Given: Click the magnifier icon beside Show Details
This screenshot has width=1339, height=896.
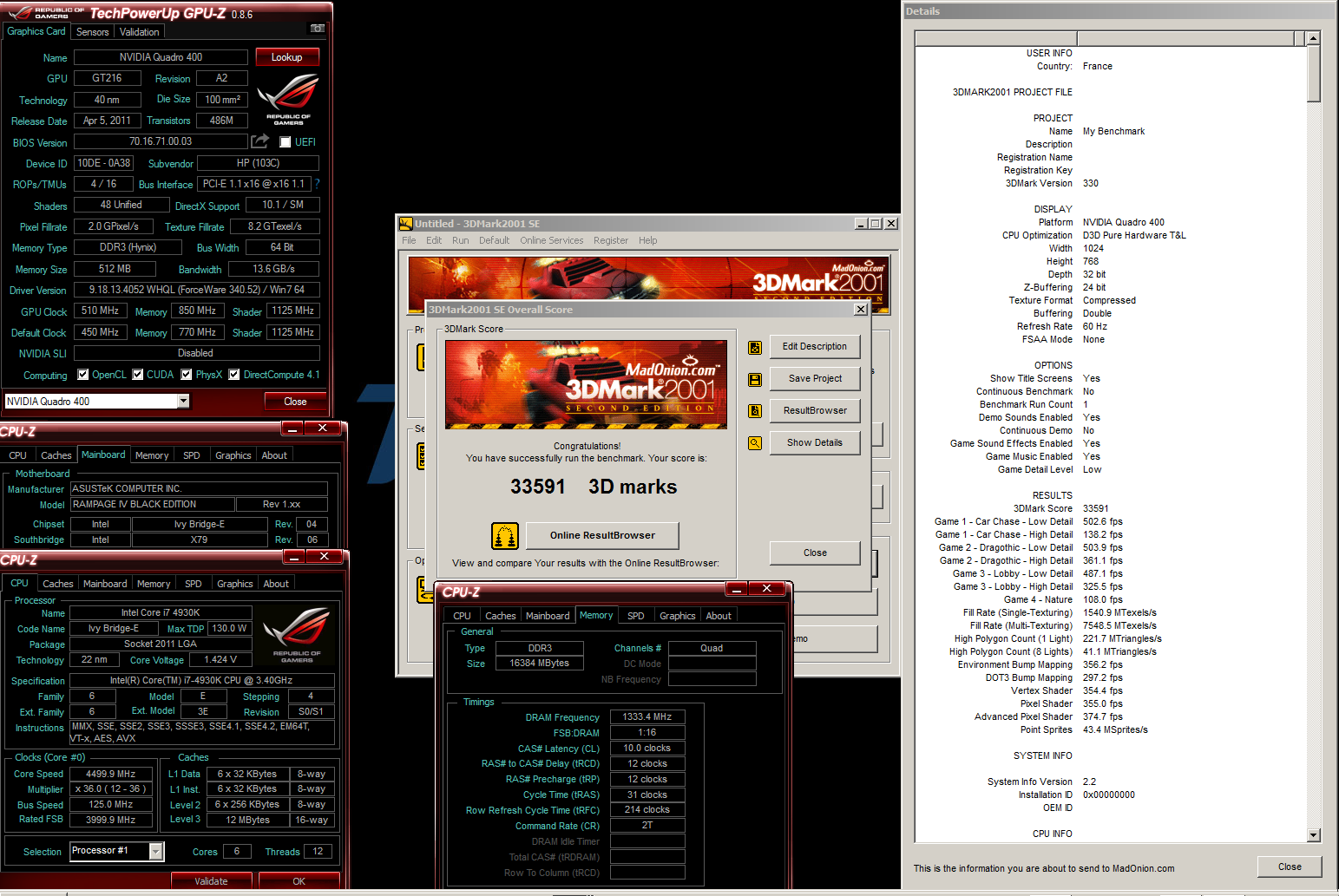Looking at the screenshot, I should [x=755, y=443].
